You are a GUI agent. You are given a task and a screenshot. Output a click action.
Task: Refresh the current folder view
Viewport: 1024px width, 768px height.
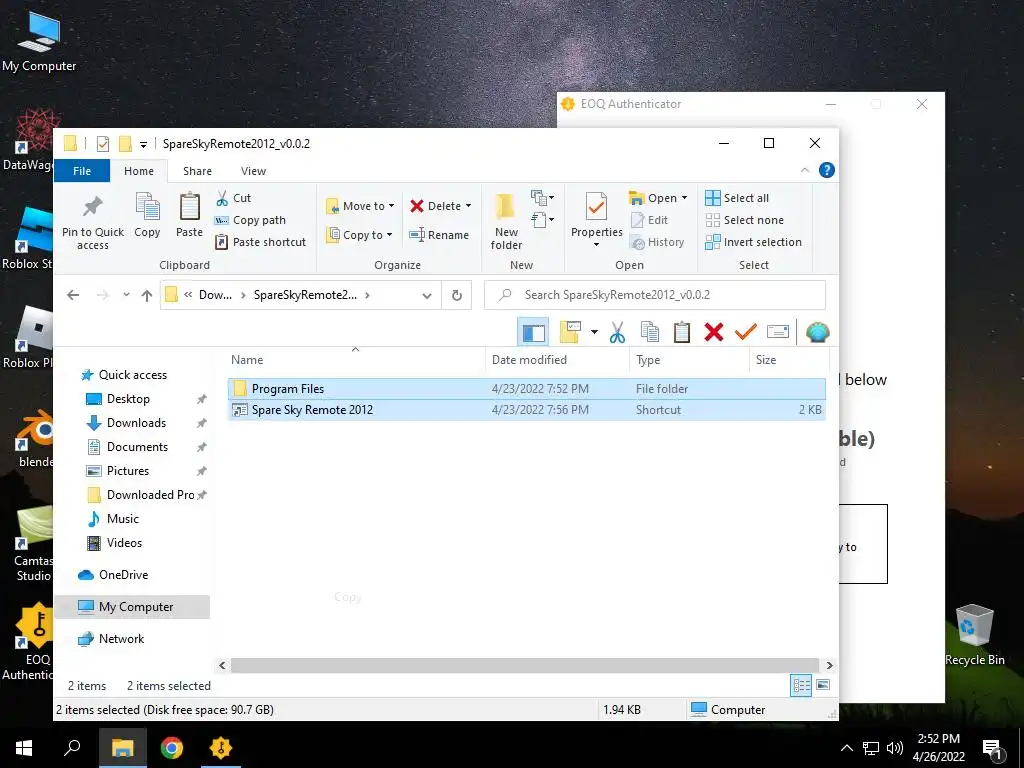point(456,295)
